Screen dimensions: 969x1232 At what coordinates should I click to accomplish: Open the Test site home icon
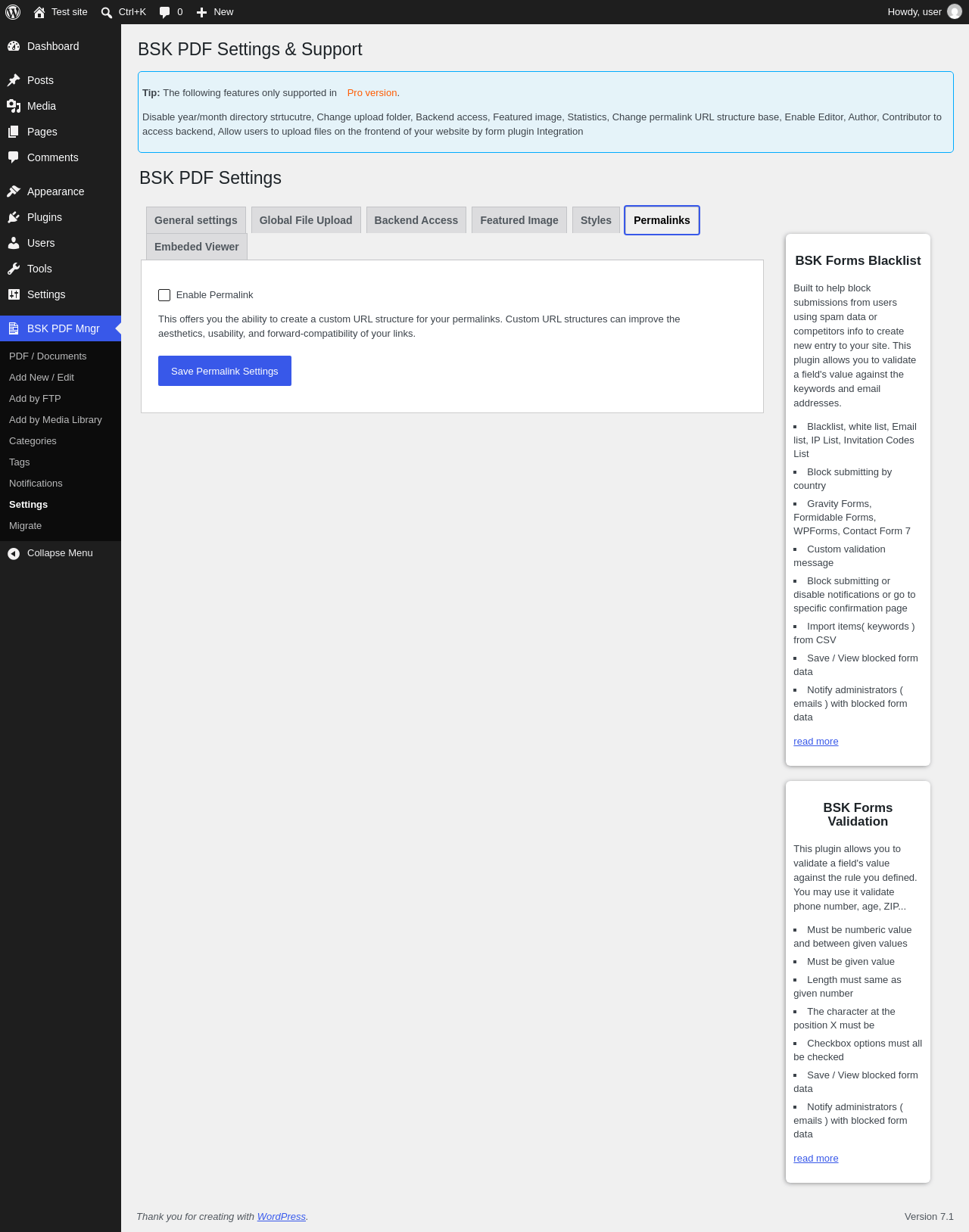point(39,12)
